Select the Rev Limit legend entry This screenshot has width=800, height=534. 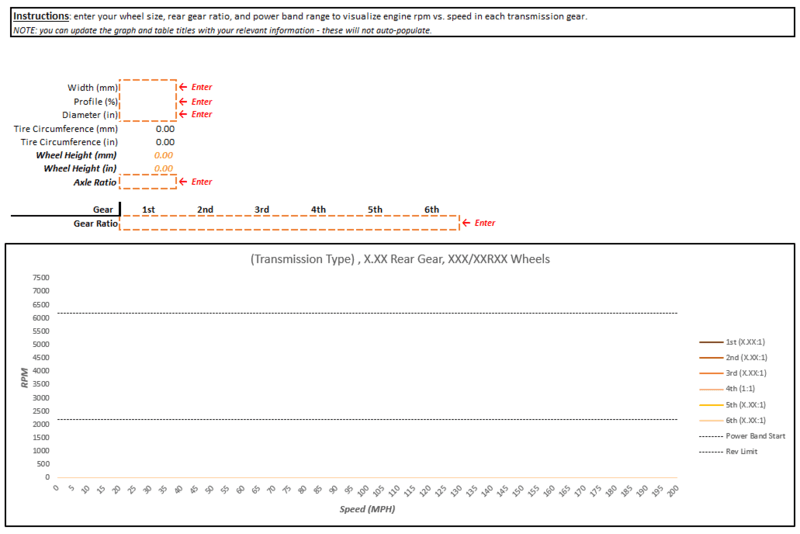(x=741, y=451)
